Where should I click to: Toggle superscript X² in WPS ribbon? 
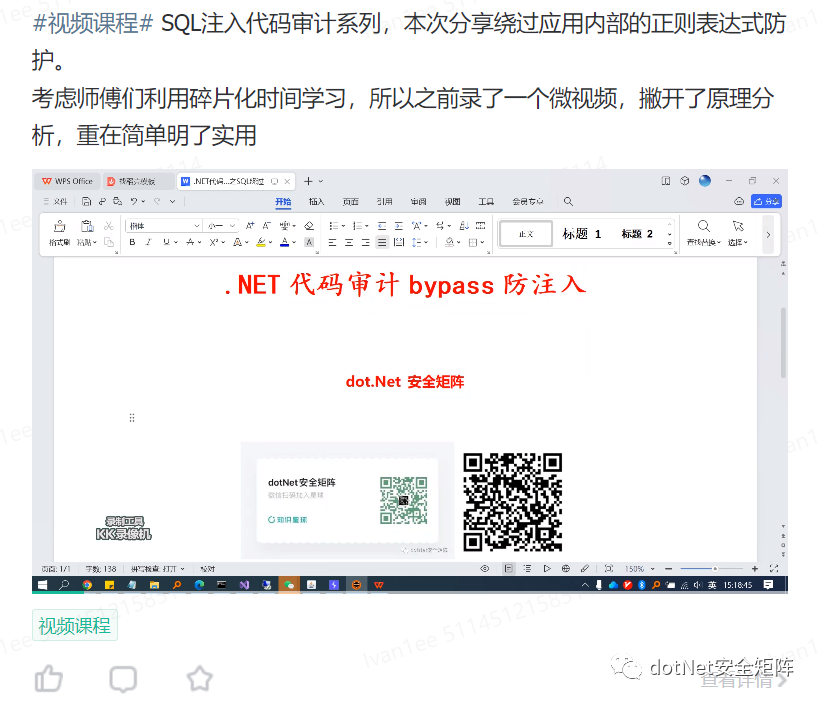[x=214, y=242]
